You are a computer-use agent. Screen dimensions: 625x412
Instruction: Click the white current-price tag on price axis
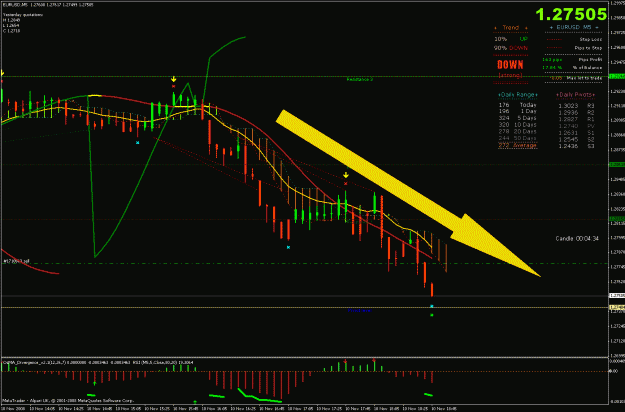click(x=617, y=296)
